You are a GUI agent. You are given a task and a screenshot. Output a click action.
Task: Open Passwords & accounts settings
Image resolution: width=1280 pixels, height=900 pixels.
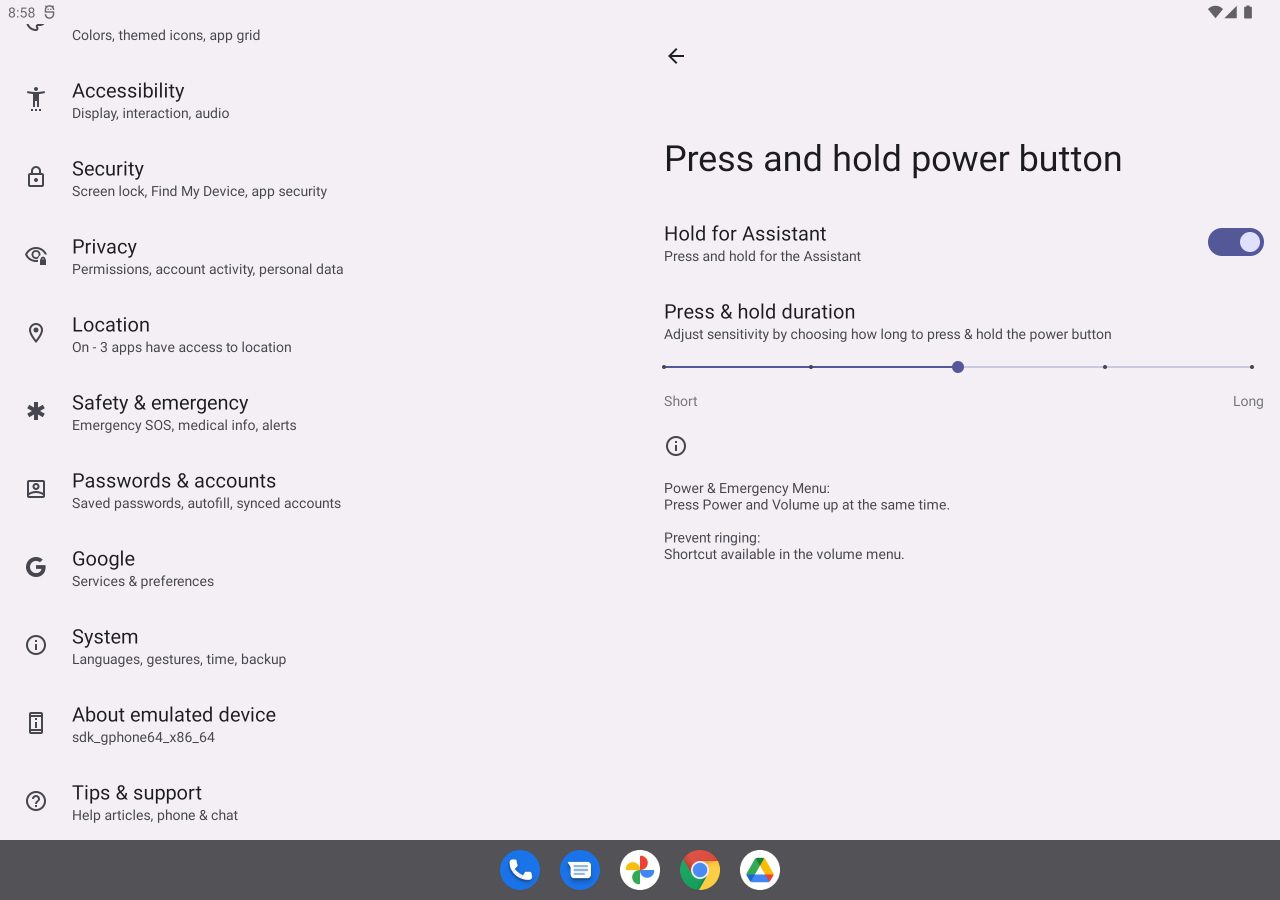click(x=320, y=490)
